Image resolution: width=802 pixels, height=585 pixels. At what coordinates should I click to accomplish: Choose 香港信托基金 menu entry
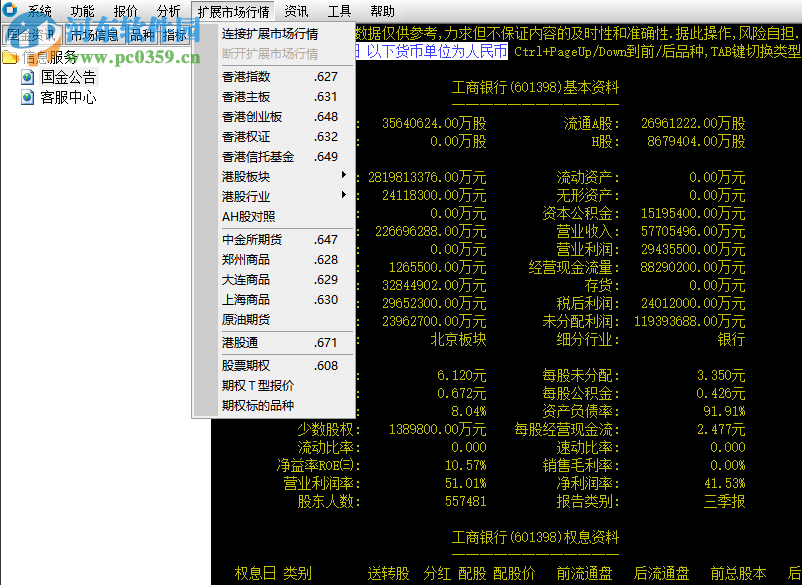(x=274, y=156)
